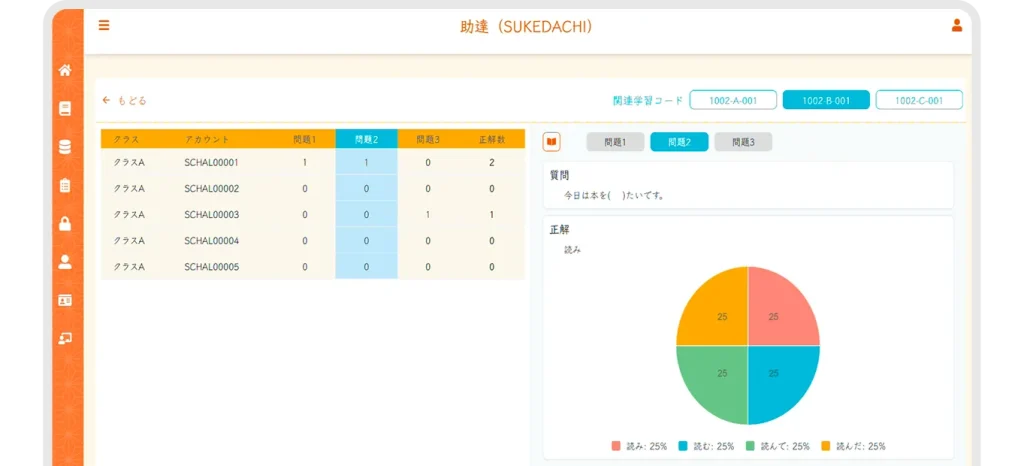
Task: Click the クラス column header
Action: 126,139
